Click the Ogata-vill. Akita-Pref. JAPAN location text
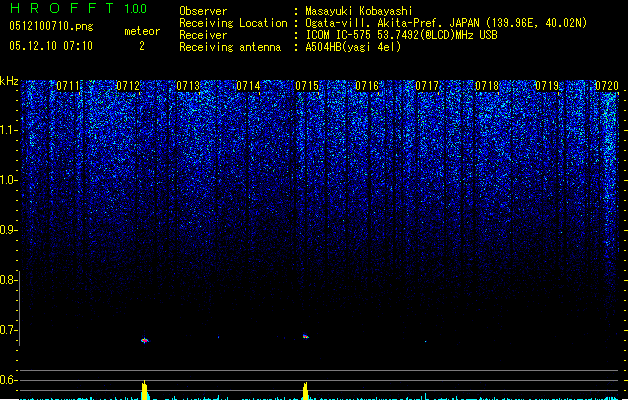Screen dimensions: 629x400 click(446, 23)
